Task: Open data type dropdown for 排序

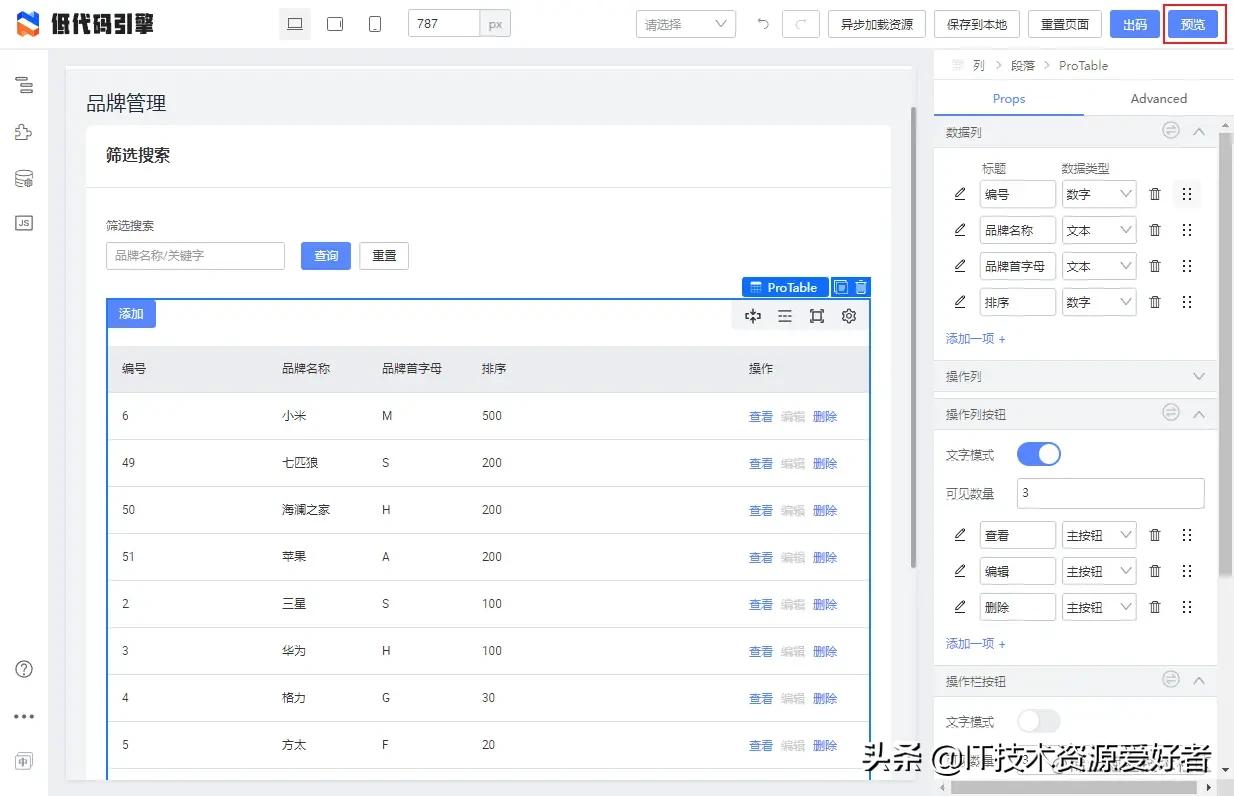Action: click(x=1099, y=302)
